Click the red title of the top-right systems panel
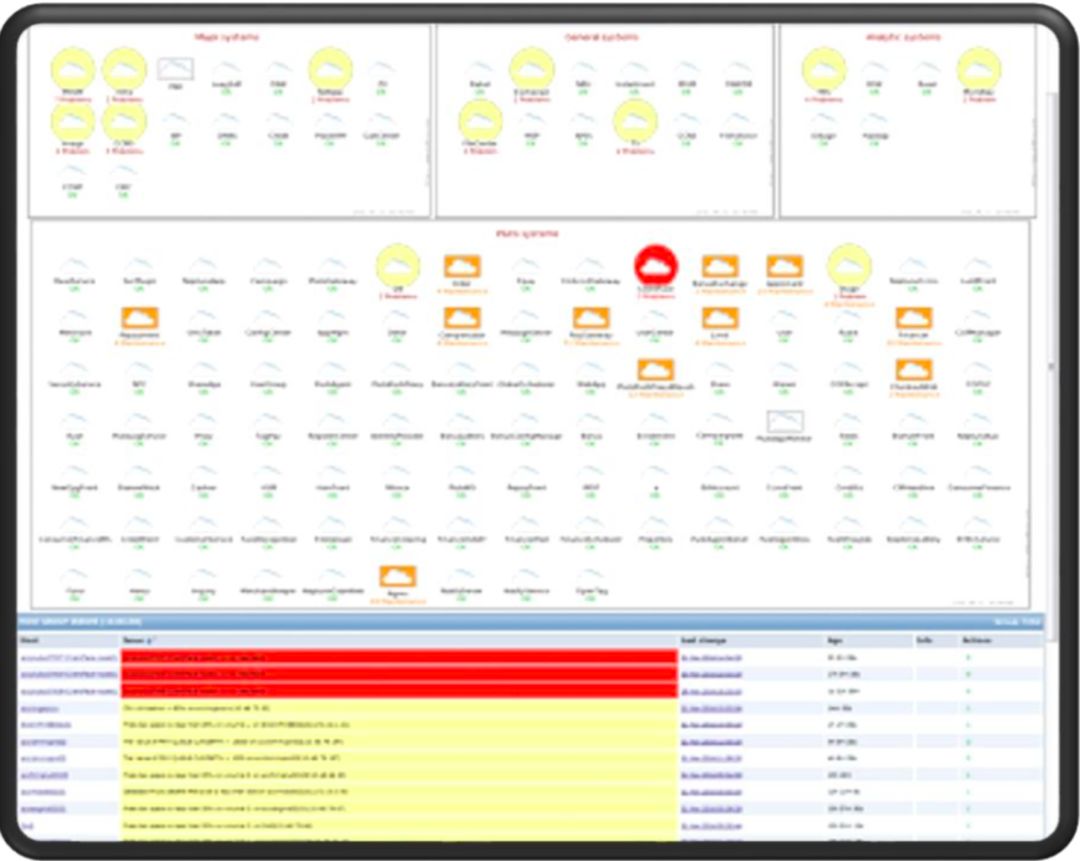1080x861 pixels. coord(903,37)
